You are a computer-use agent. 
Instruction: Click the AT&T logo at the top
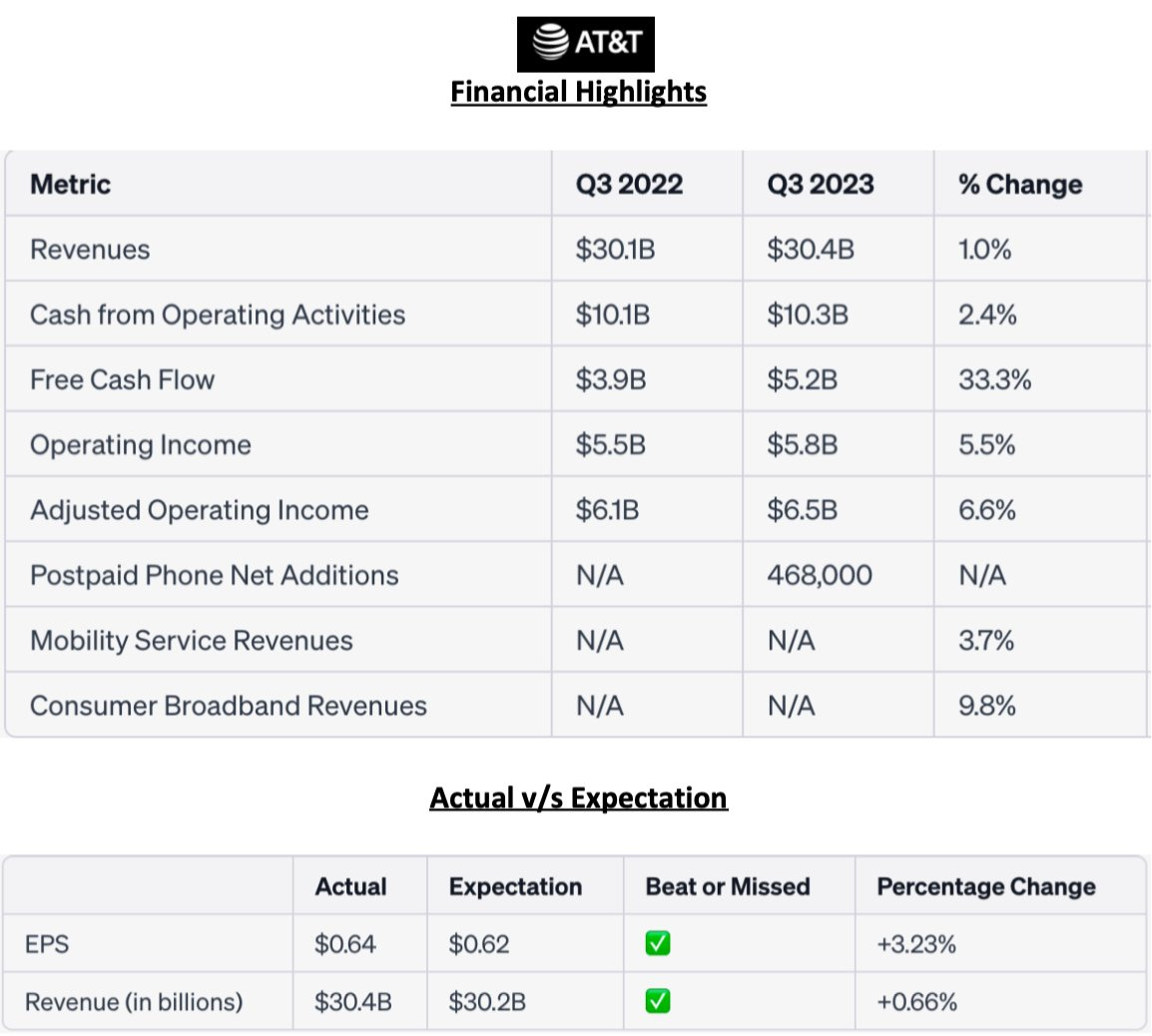pyautogui.click(x=586, y=43)
